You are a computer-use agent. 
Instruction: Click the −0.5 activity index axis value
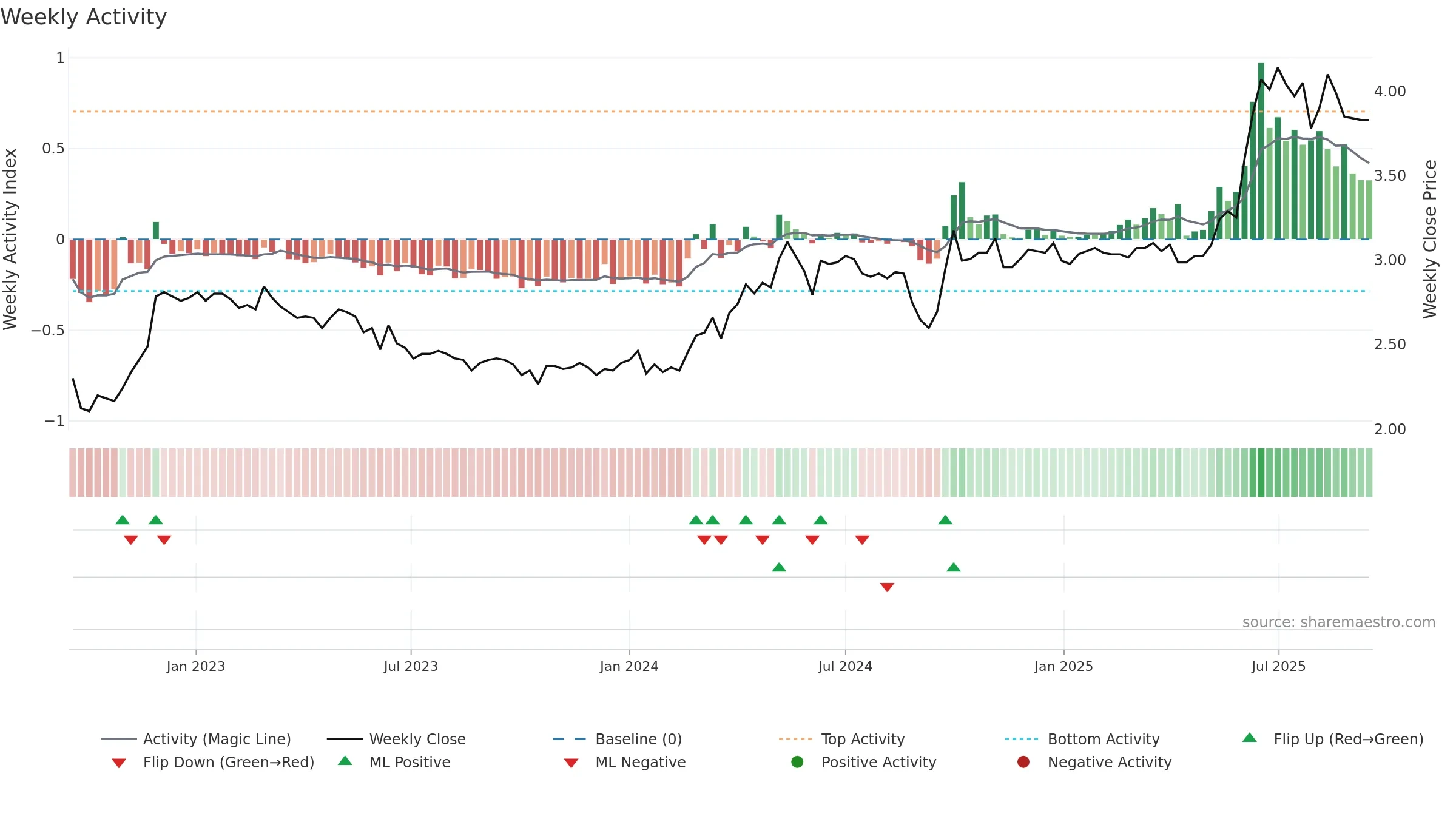click(x=47, y=331)
